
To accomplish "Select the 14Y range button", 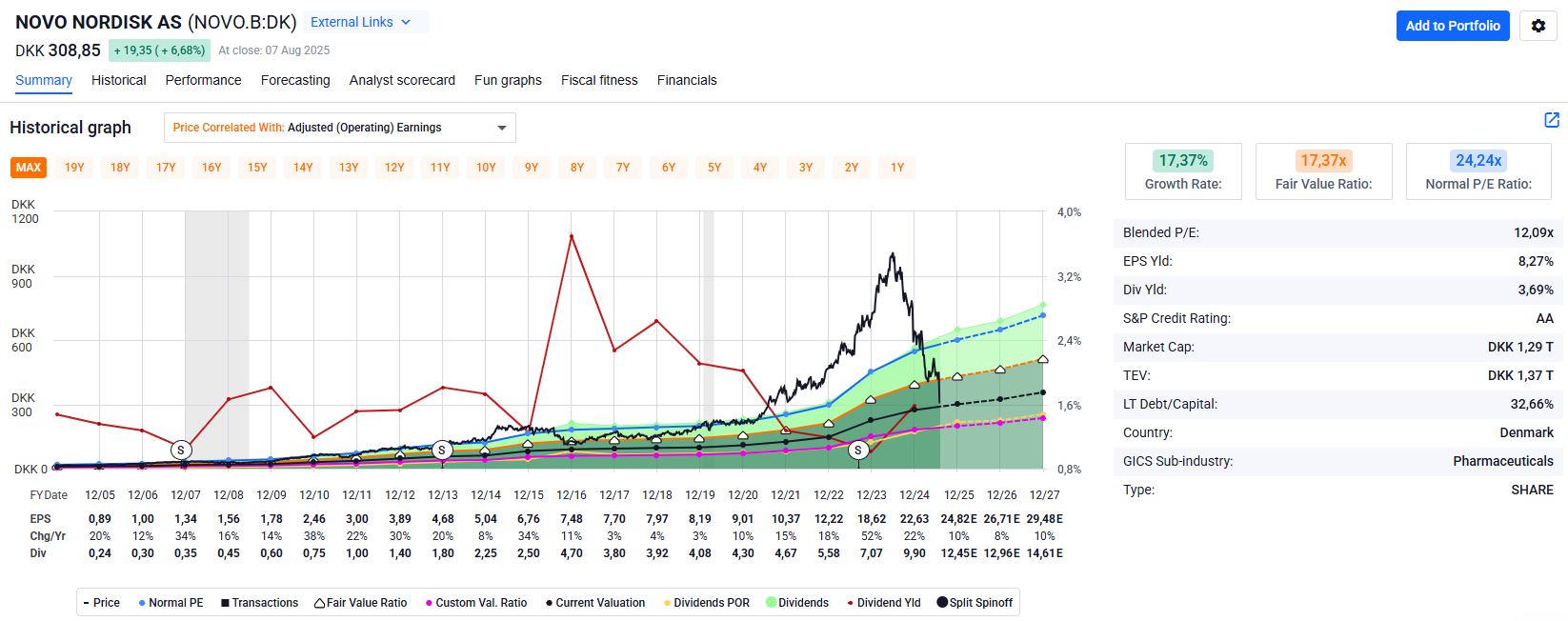I will point(303,168).
